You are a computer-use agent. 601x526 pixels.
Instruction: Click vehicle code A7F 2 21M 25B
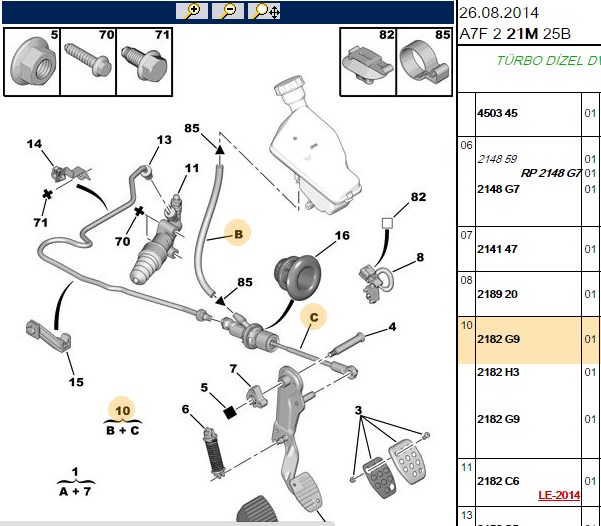pos(515,34)
